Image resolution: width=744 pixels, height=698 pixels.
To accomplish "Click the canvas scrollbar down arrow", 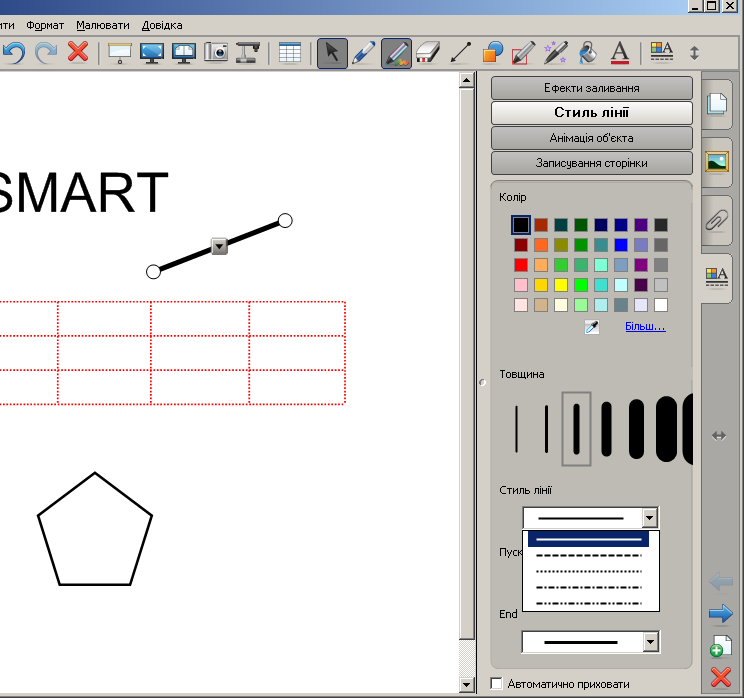I will point(466,684).
